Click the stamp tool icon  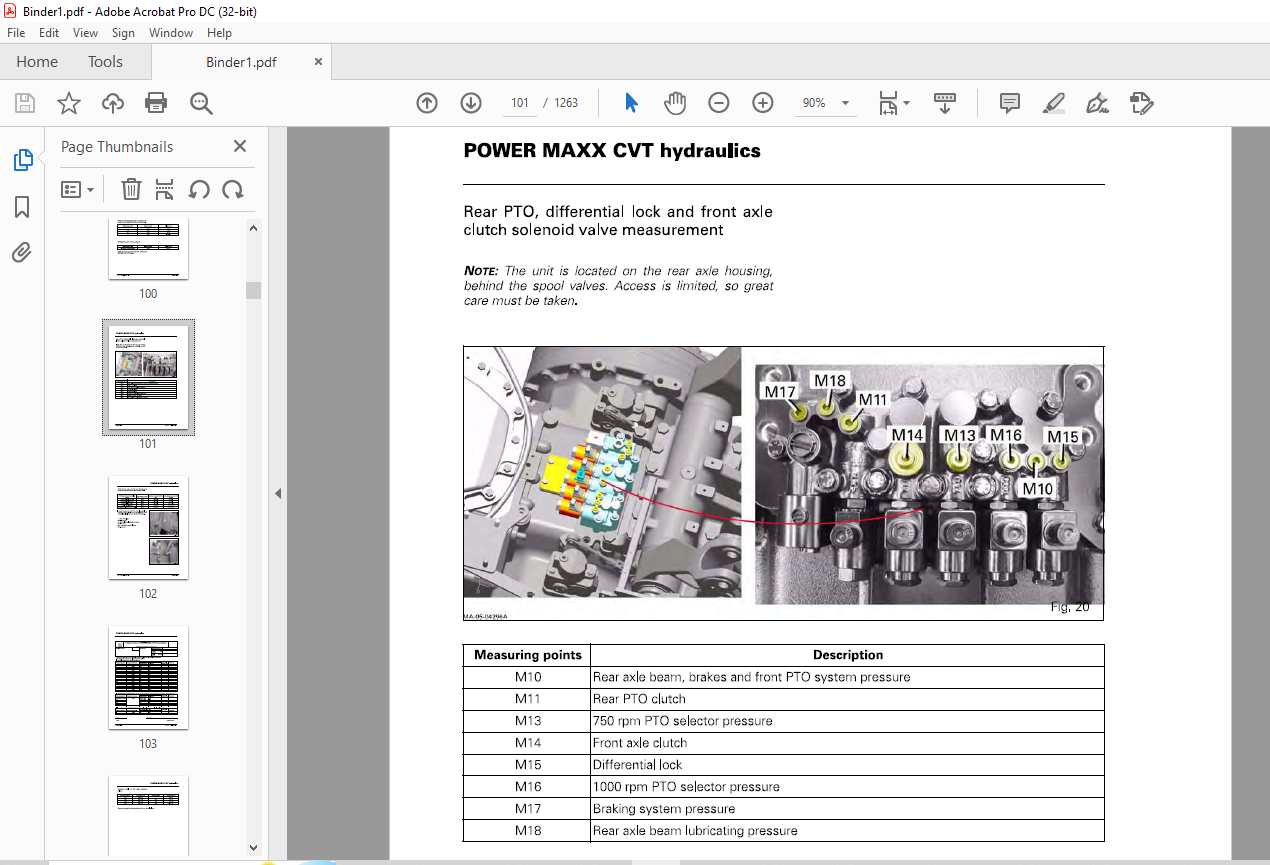click(x=1141, y=103)
